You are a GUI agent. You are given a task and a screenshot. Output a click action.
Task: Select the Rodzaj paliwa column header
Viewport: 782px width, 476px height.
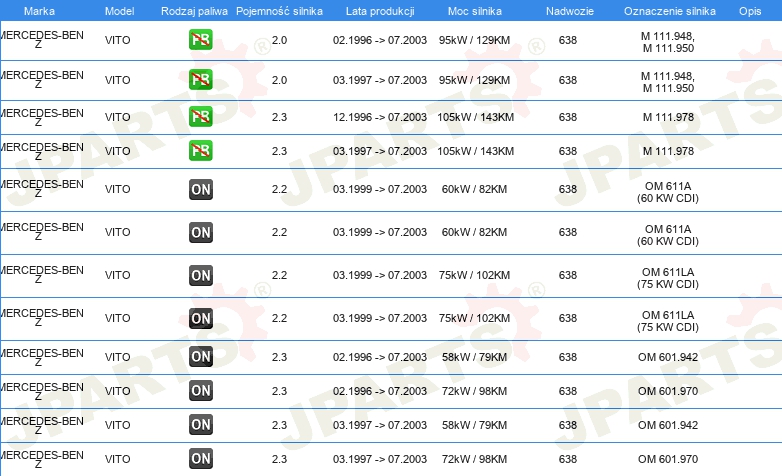(194, 11)
